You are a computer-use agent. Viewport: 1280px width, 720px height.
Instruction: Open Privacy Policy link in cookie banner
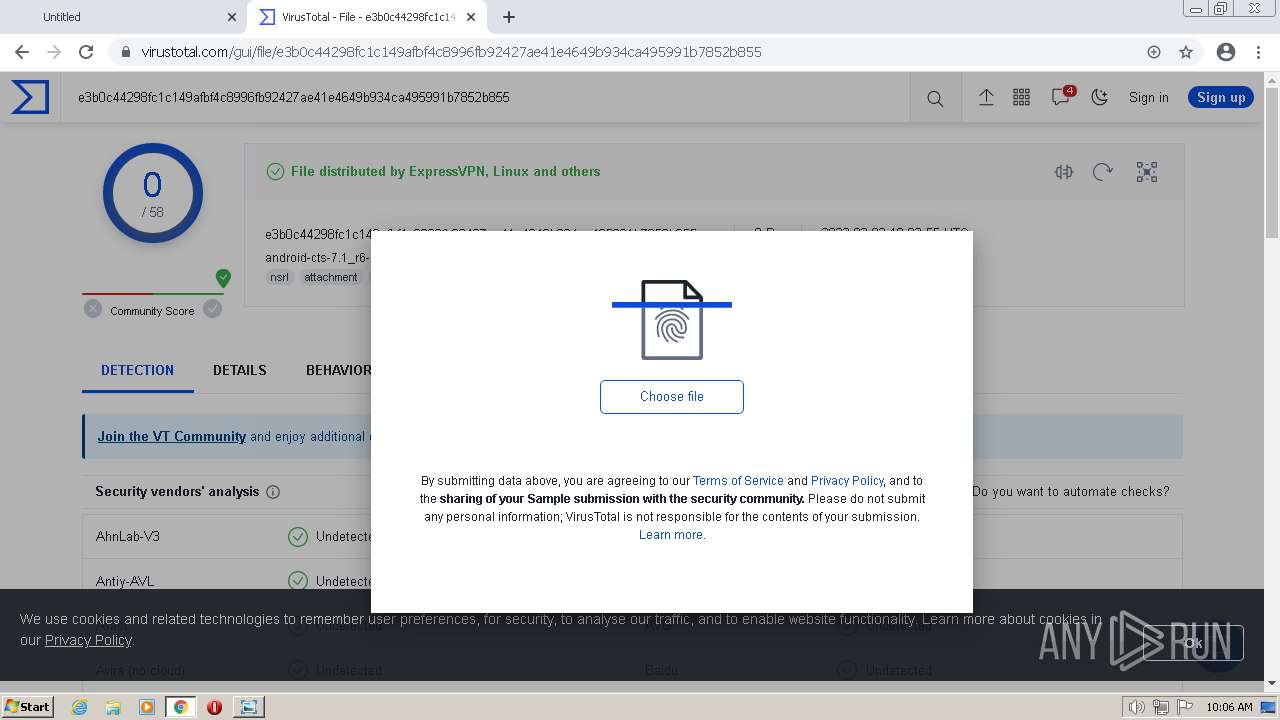coord(88,640)
